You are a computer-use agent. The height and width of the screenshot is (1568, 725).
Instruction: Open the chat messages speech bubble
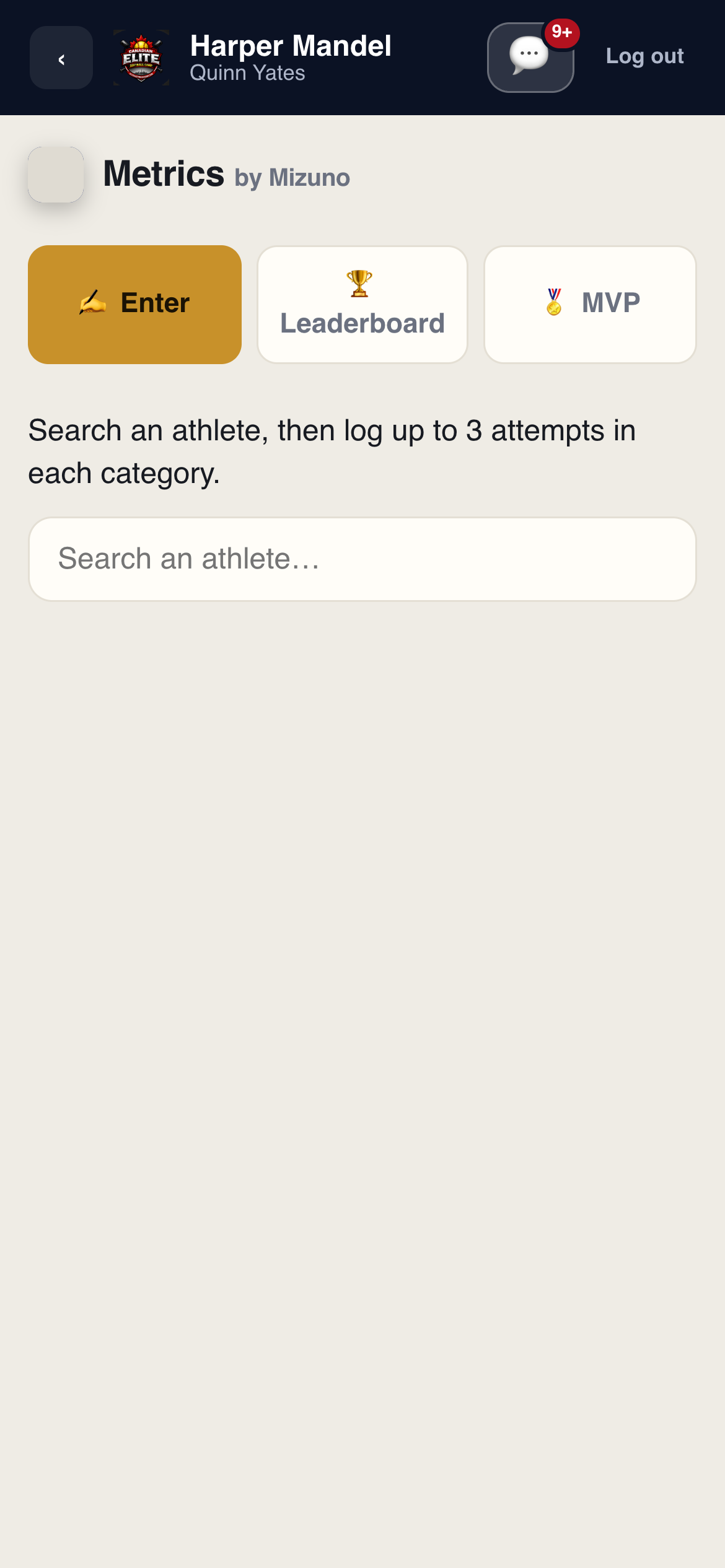(x=530, y=58)
